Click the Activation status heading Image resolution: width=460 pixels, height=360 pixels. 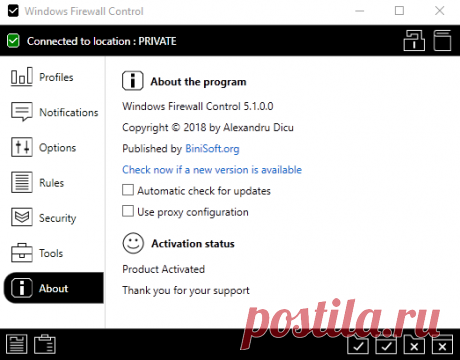193,244
